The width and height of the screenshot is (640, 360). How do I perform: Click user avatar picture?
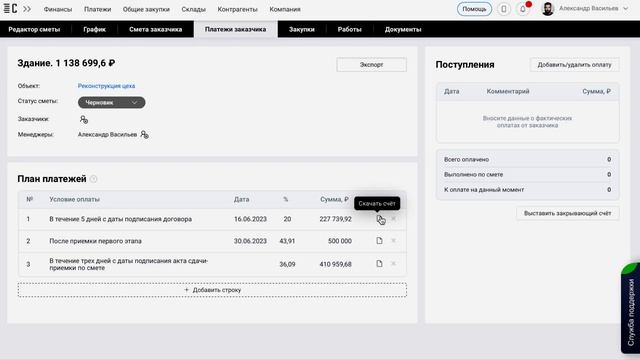pos(547,9)
